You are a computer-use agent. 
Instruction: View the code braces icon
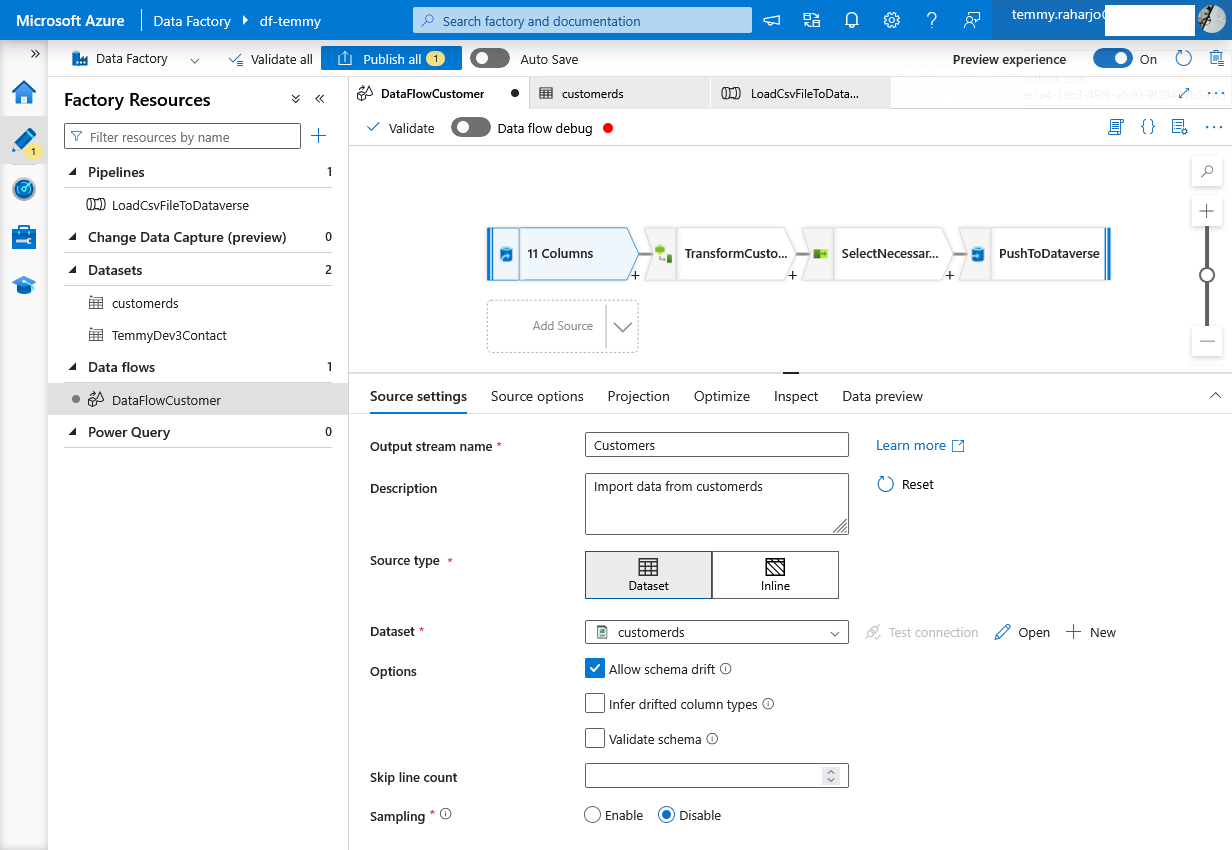1148,127
